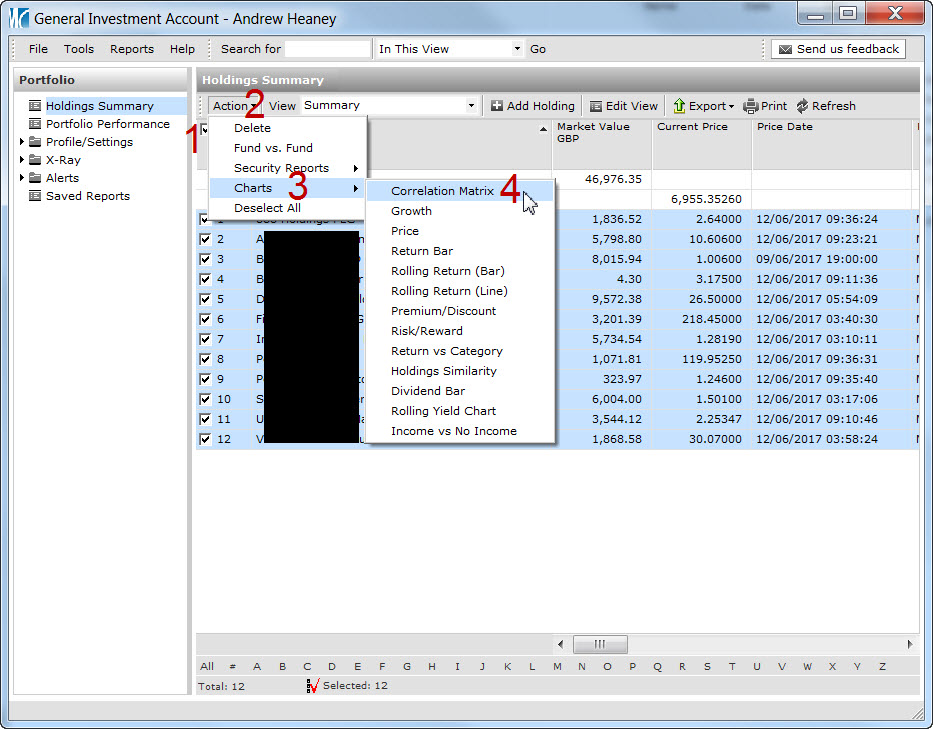This screenshot has height=729, width=933.
Task: Toggle the checkbox for row 9
Action: [205, 379]
